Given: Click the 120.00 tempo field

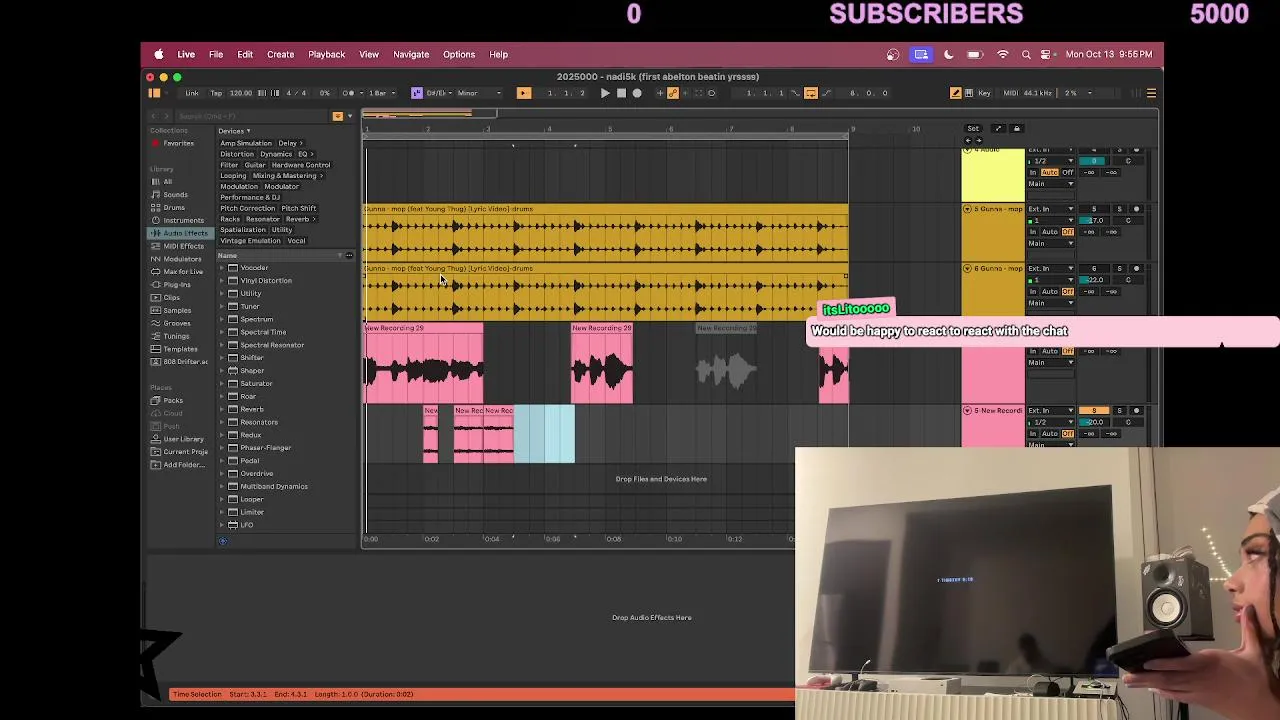Looking at the screenshot, I should [241, 93].
